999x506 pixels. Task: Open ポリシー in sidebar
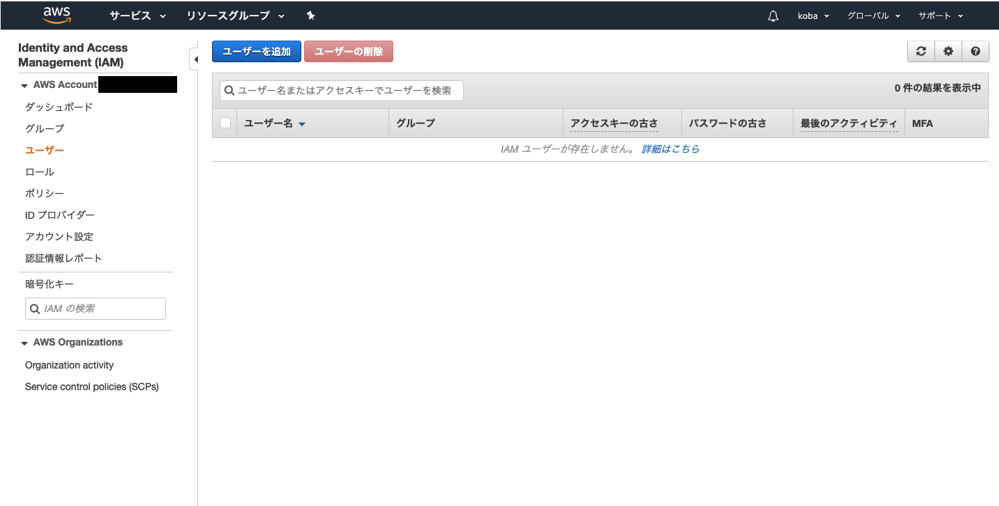[45, 194]
